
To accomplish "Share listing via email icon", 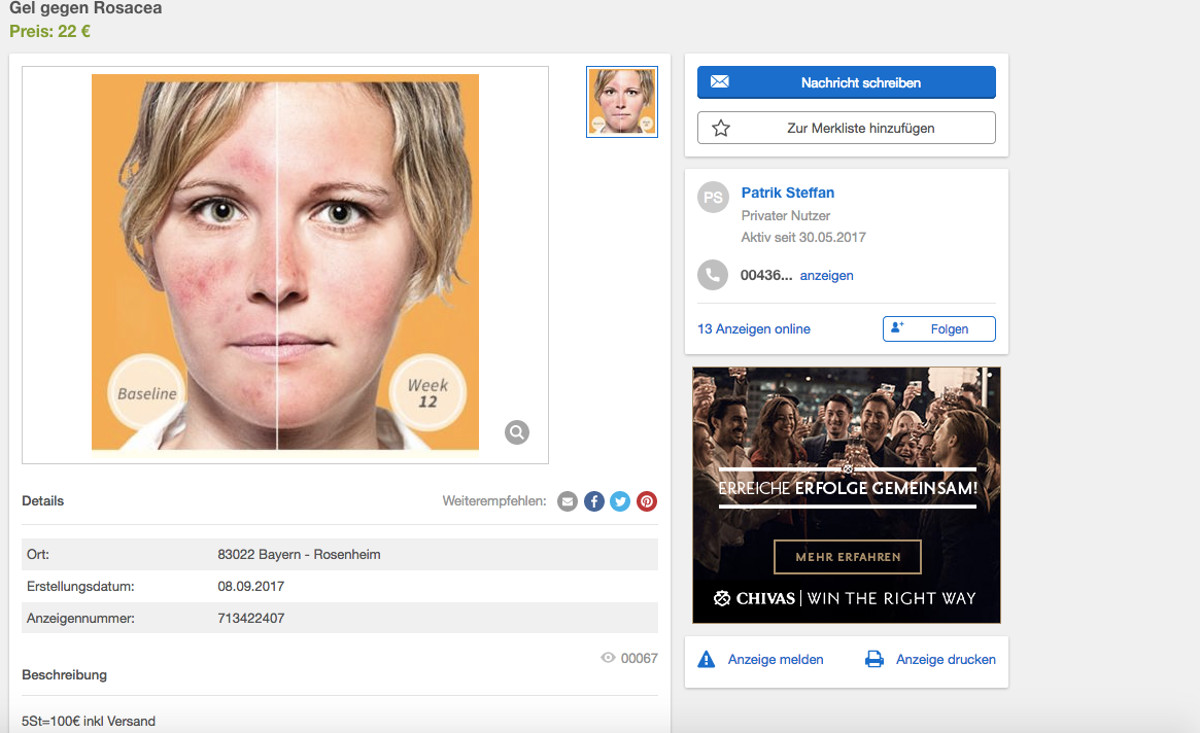I will coord(568,501).
